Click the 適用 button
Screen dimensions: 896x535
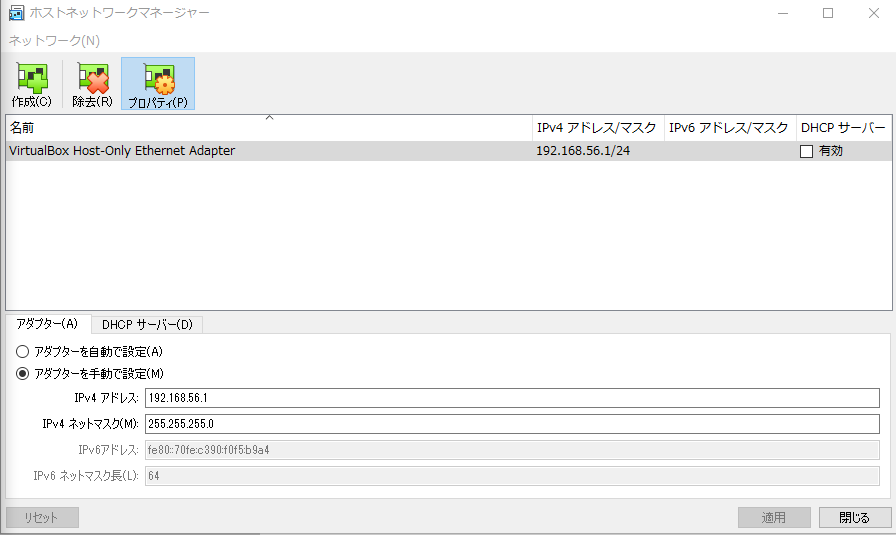[x=774, y=518]
